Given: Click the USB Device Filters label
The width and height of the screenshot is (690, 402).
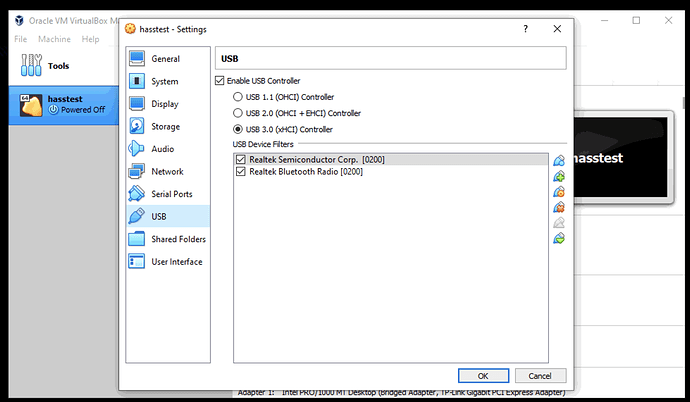Looking at the screenshot, I should coord(263,144).
